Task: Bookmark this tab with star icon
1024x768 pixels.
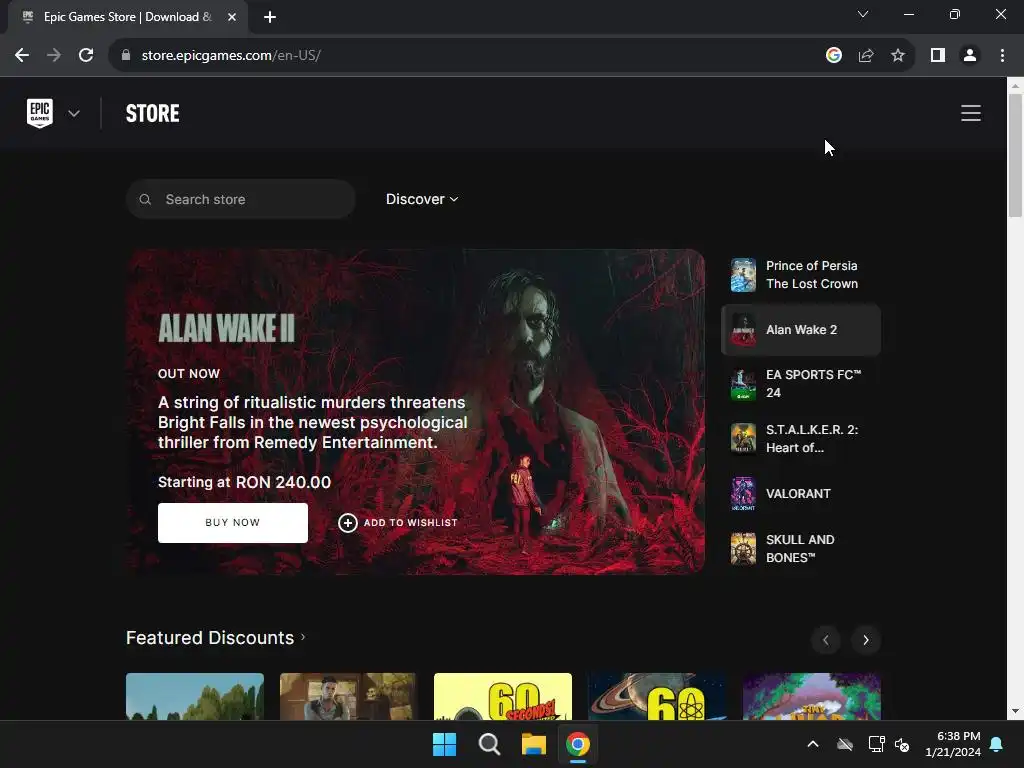Action: coord(898,56)
